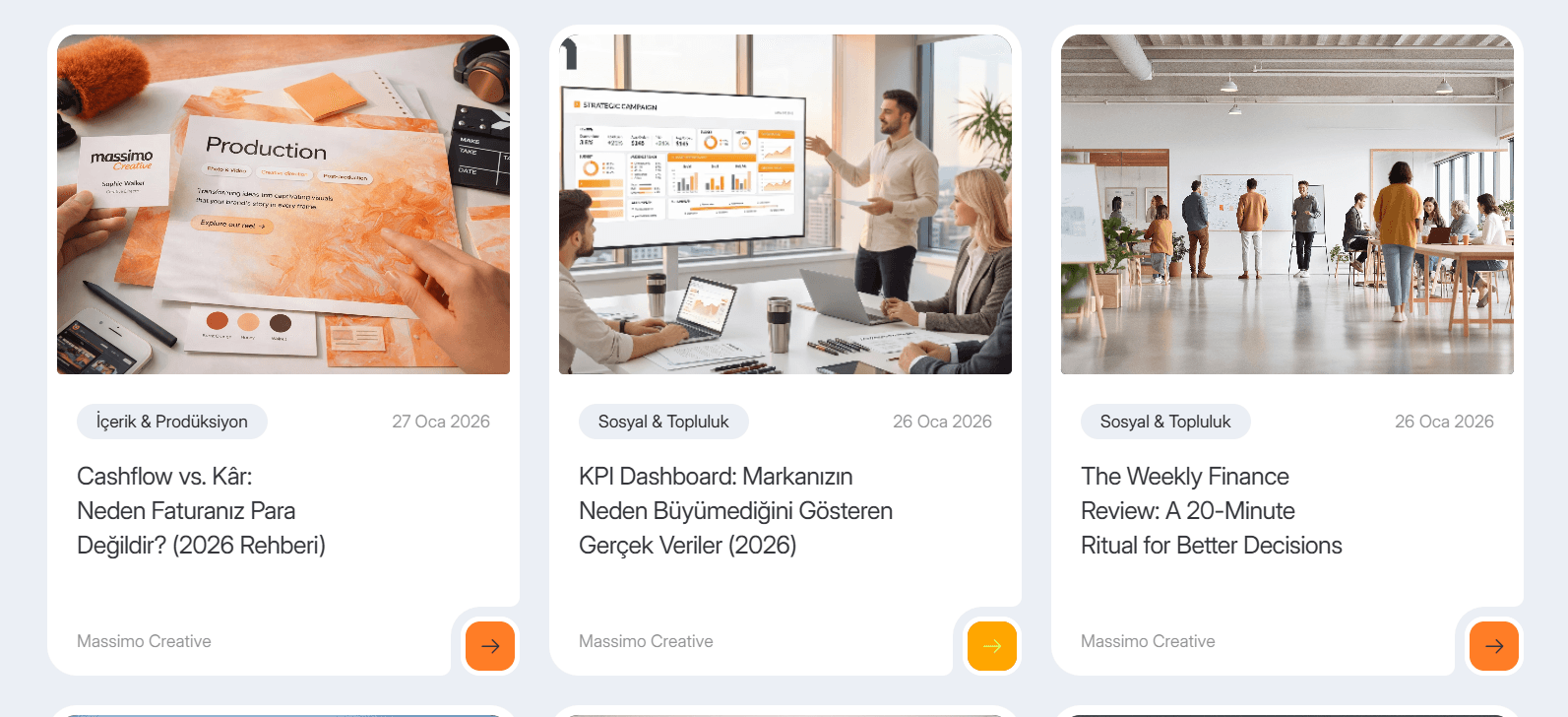Select the İçerik & Prodüksiyon category tag
1568x717 pixels.
point(172,422)
